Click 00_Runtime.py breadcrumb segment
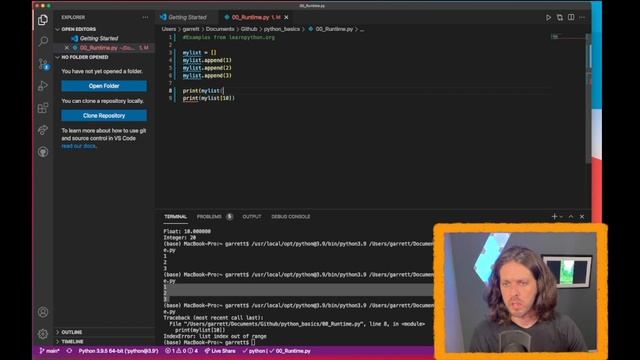The height and width of the screenshot is (360, 640). tap(331, 29)
